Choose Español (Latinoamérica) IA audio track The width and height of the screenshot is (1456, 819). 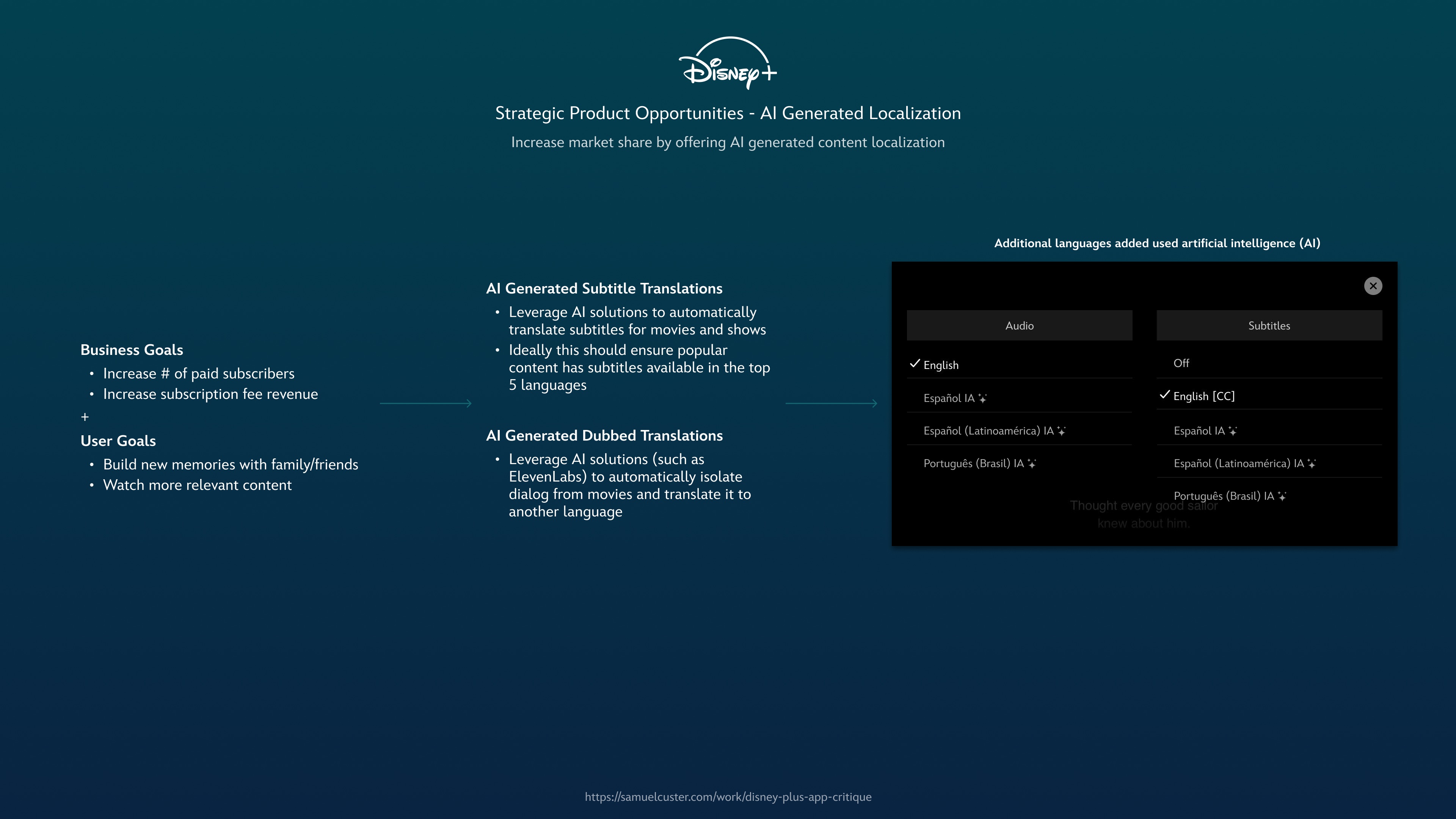coord(988,431)
